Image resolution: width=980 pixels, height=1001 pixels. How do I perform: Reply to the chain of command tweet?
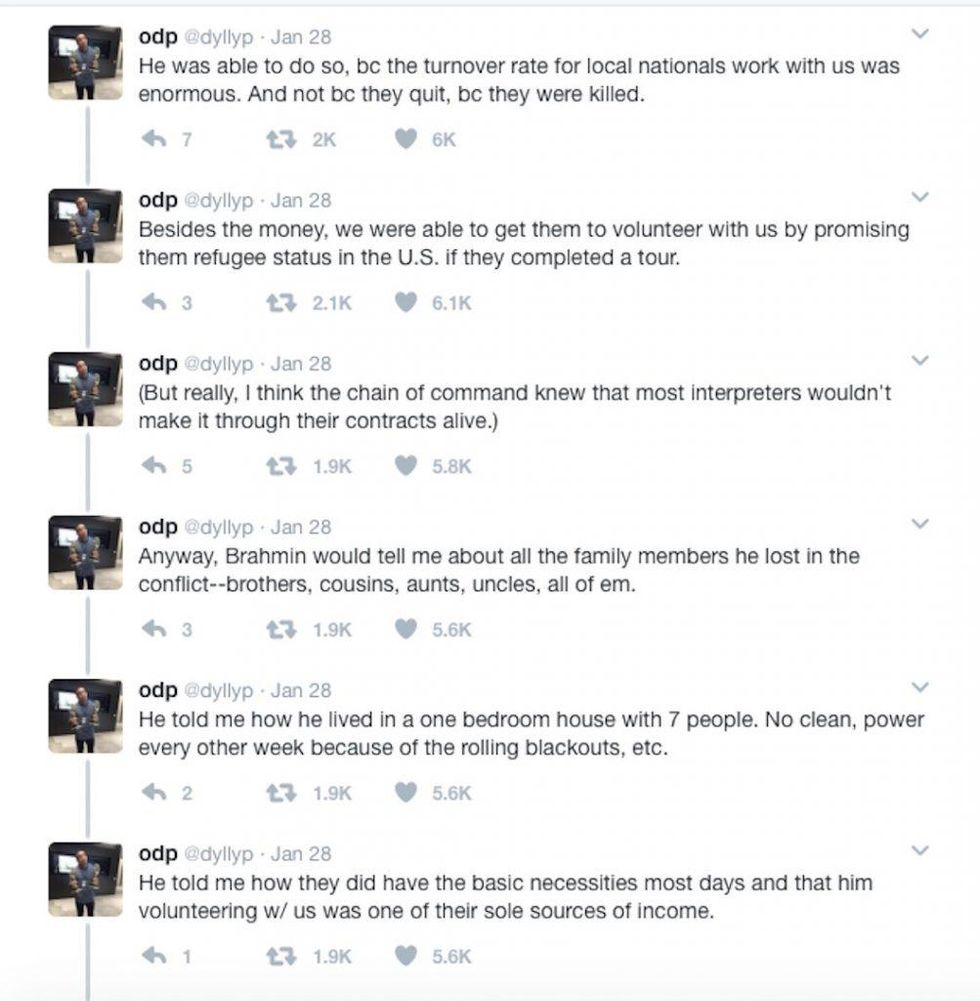pyautogui.click(x=155, y=466)
